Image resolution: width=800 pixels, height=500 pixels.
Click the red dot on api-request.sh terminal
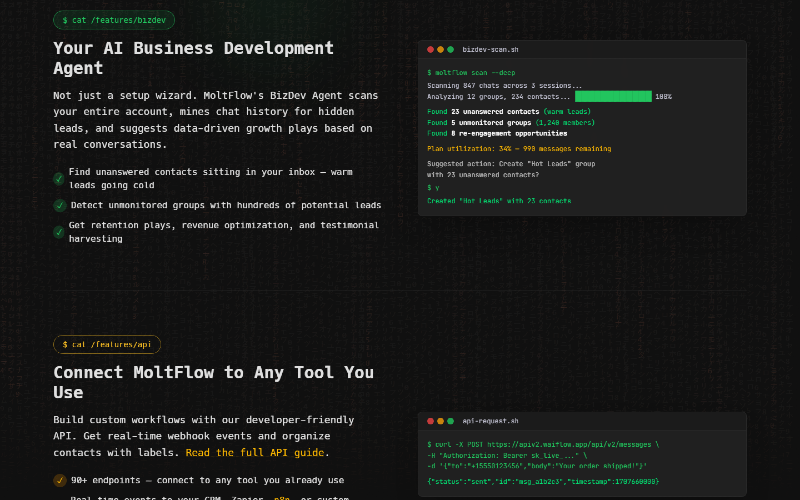click(430, 421)
